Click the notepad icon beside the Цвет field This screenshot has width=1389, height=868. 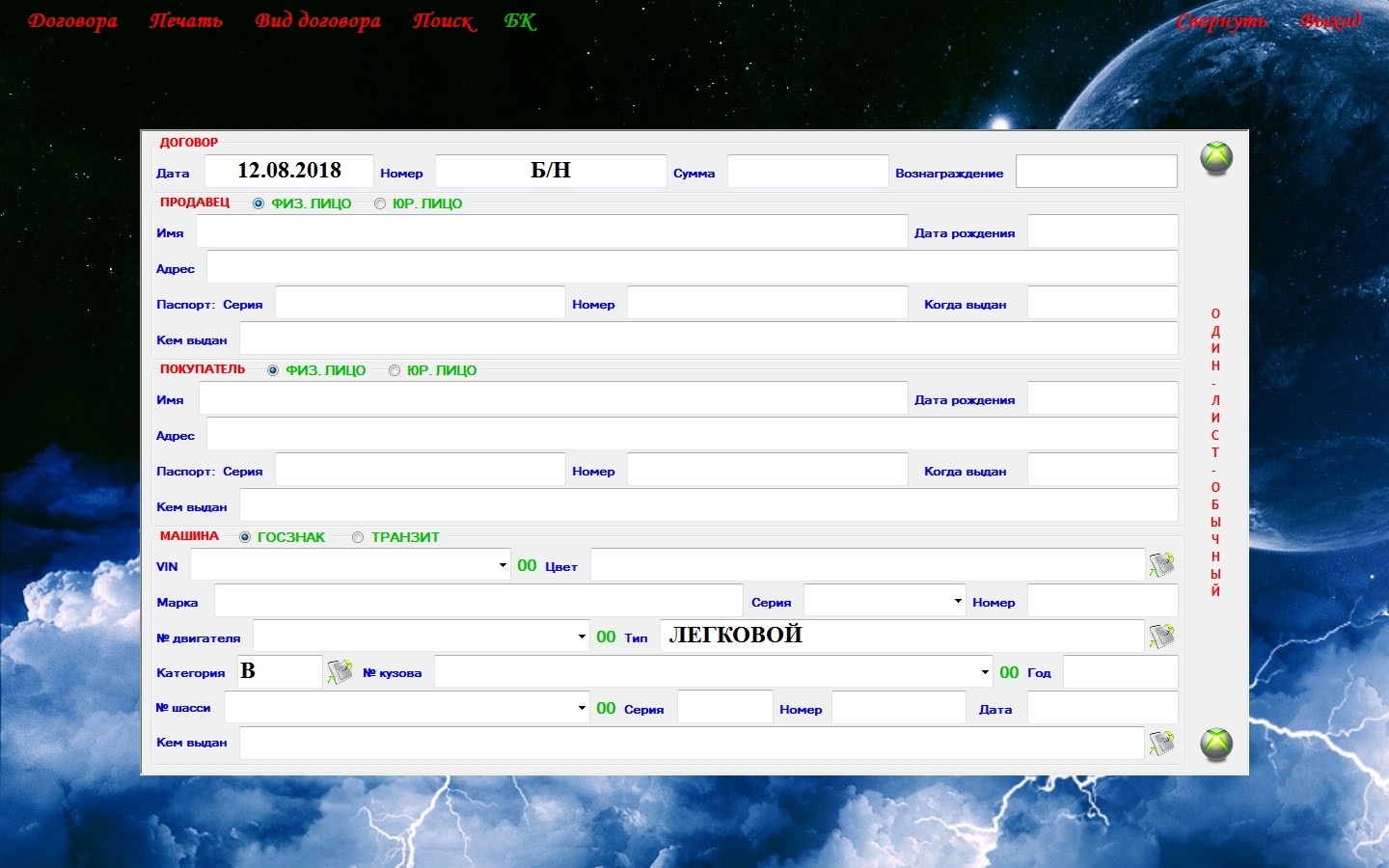pyautogui.click(x=1162, y=565)
